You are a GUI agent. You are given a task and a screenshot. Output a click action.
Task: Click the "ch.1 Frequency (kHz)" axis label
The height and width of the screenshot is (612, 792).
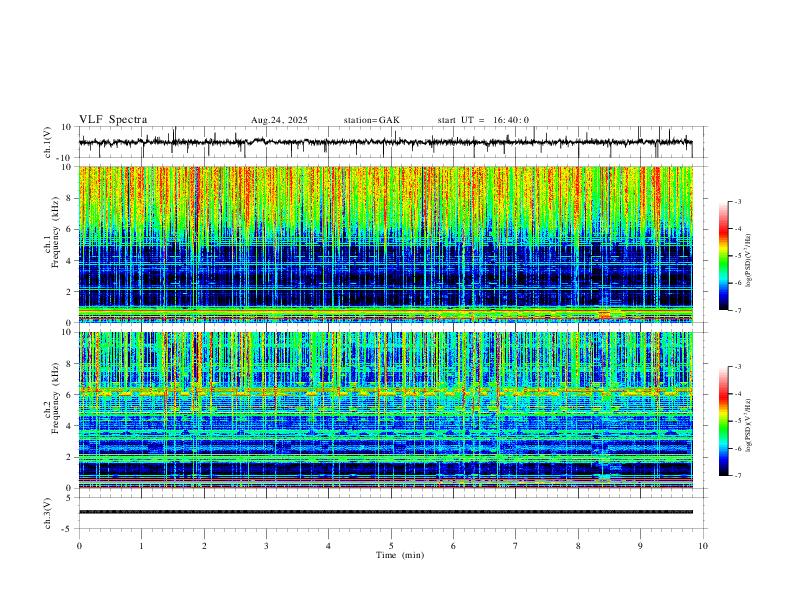[x=52, y=232]
